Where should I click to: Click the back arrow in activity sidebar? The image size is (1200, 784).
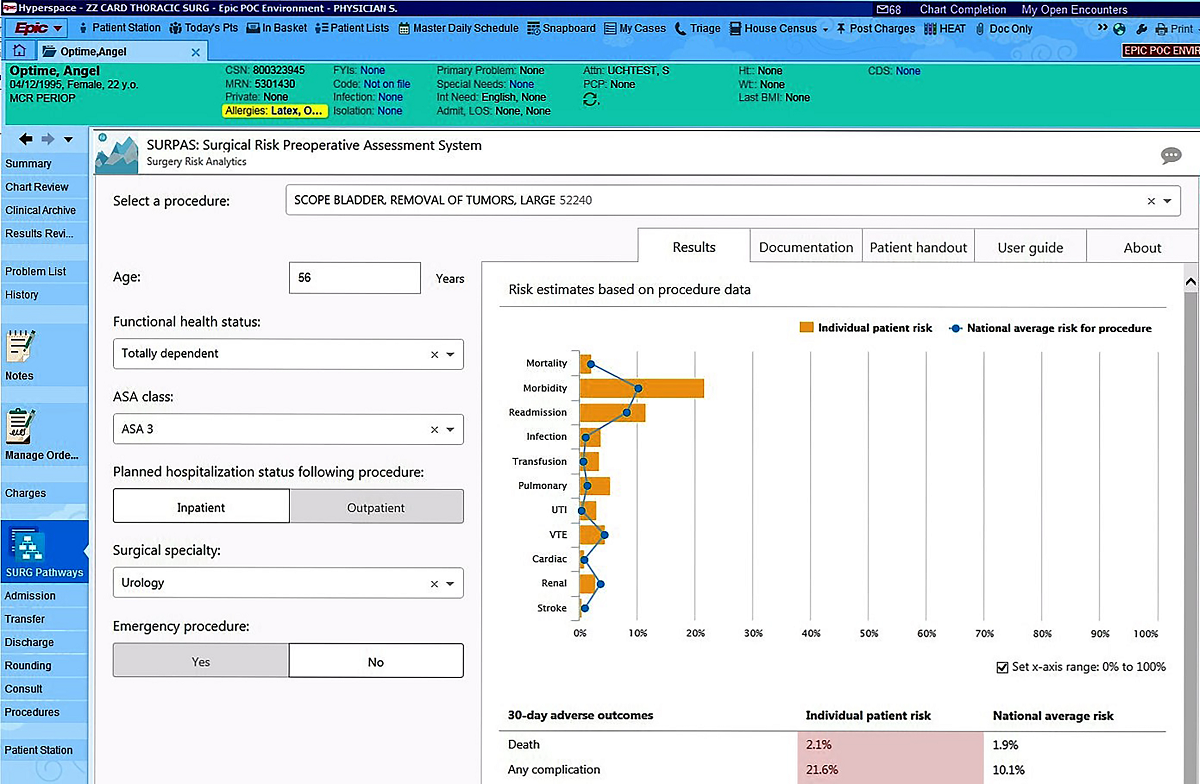coord(26,139)
